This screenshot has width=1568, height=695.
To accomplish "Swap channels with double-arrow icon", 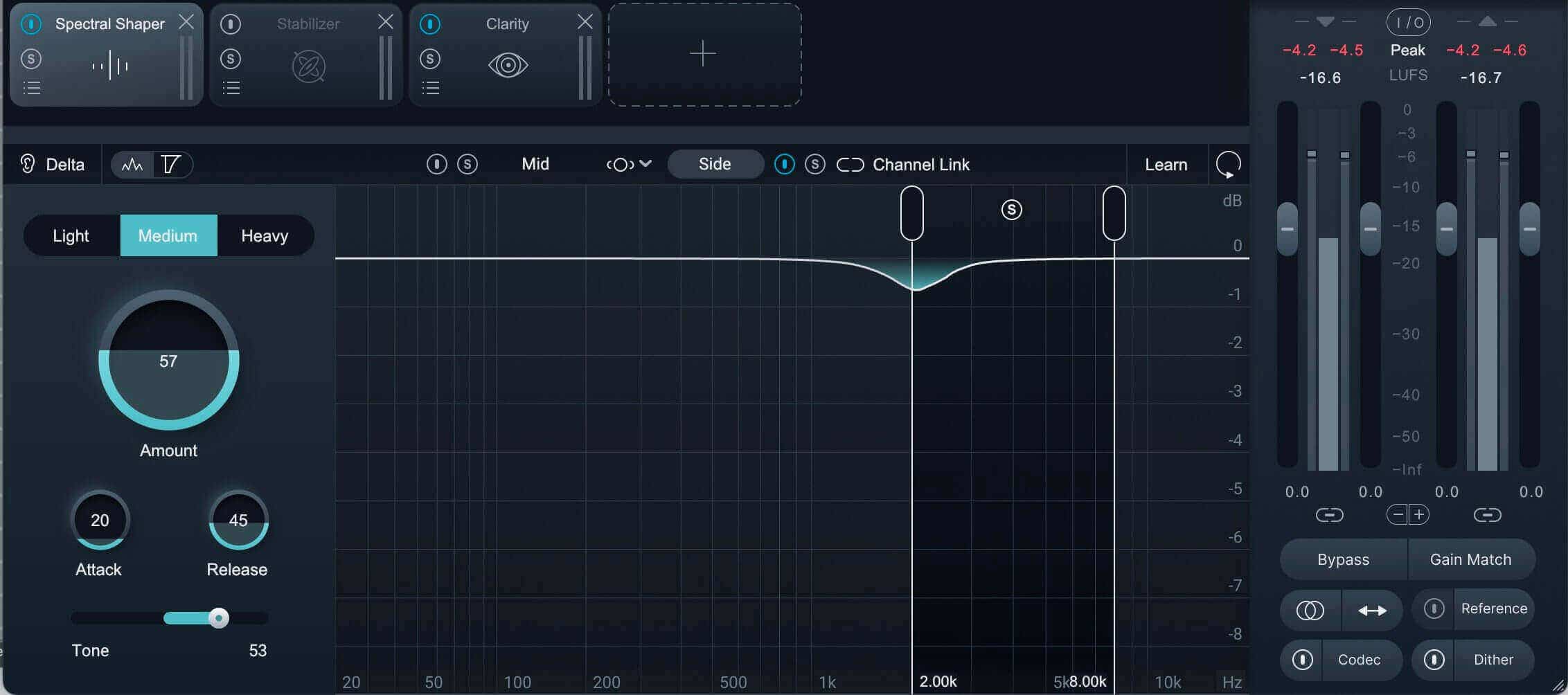I will [x=1373, y=610].
